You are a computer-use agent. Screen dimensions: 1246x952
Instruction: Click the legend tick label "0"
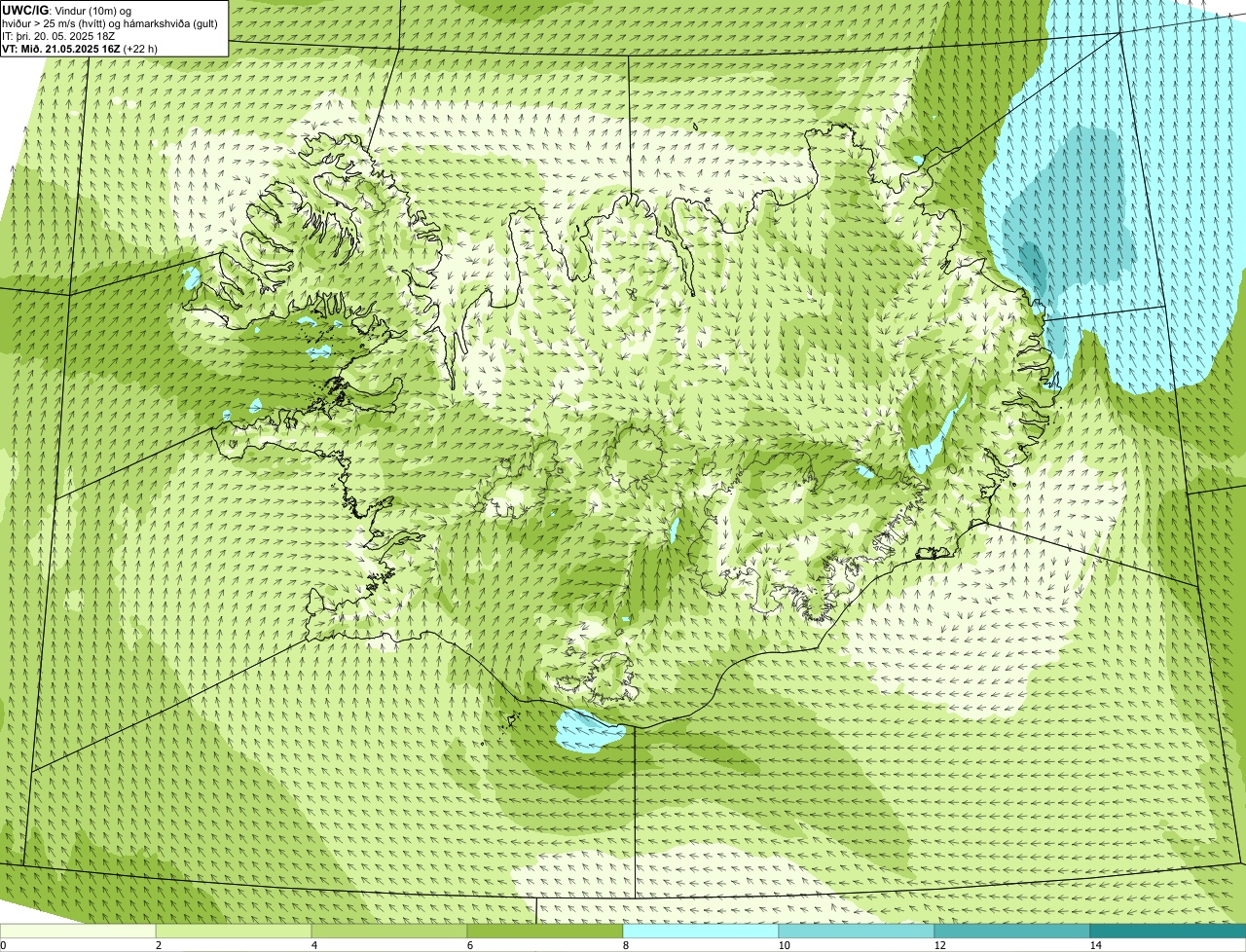(x=3, y=945)
